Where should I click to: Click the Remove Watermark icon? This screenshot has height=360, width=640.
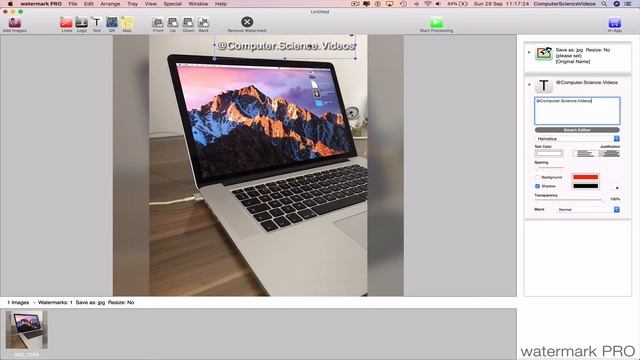(247, 22)
